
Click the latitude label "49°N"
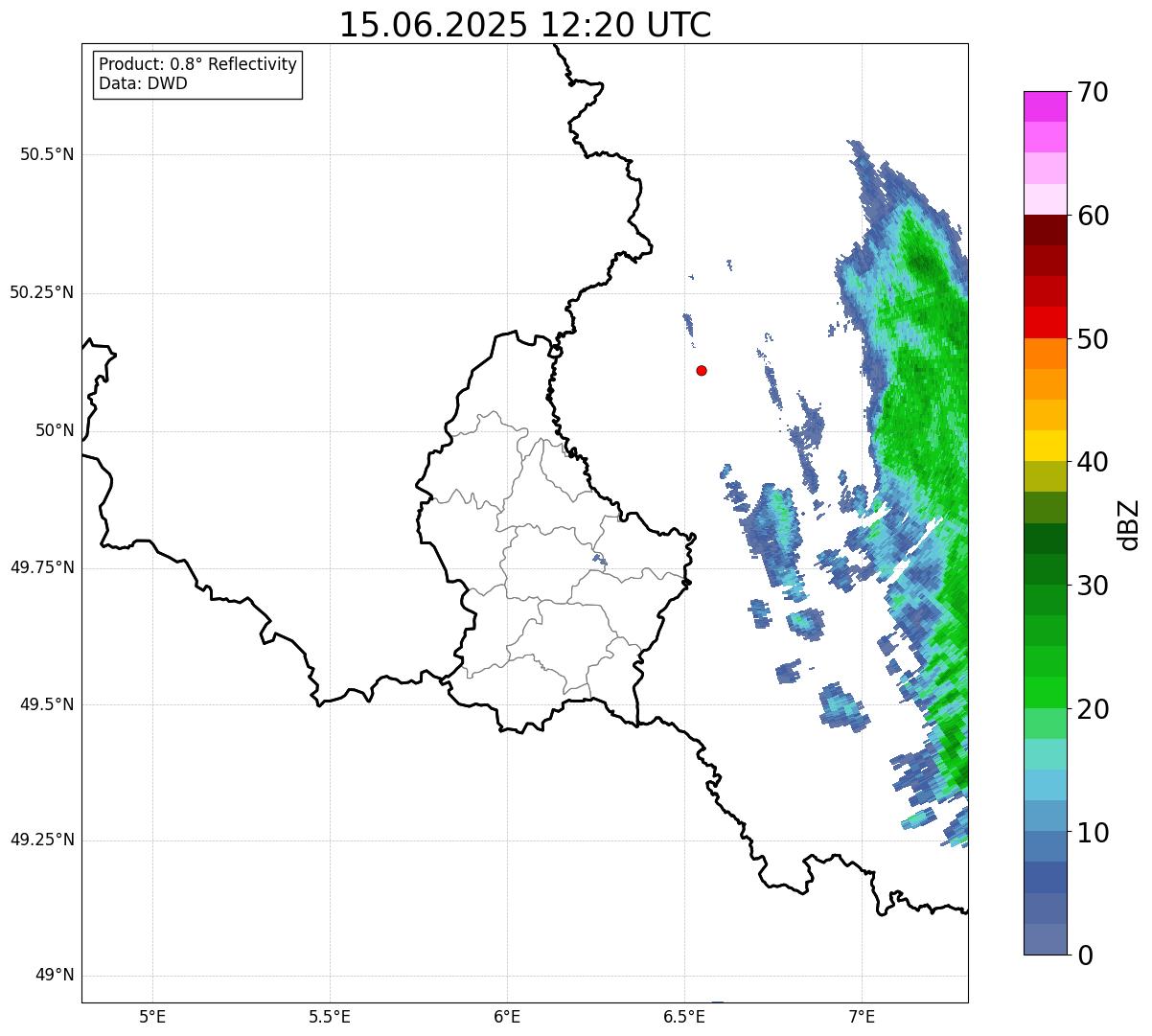(55, 976)
